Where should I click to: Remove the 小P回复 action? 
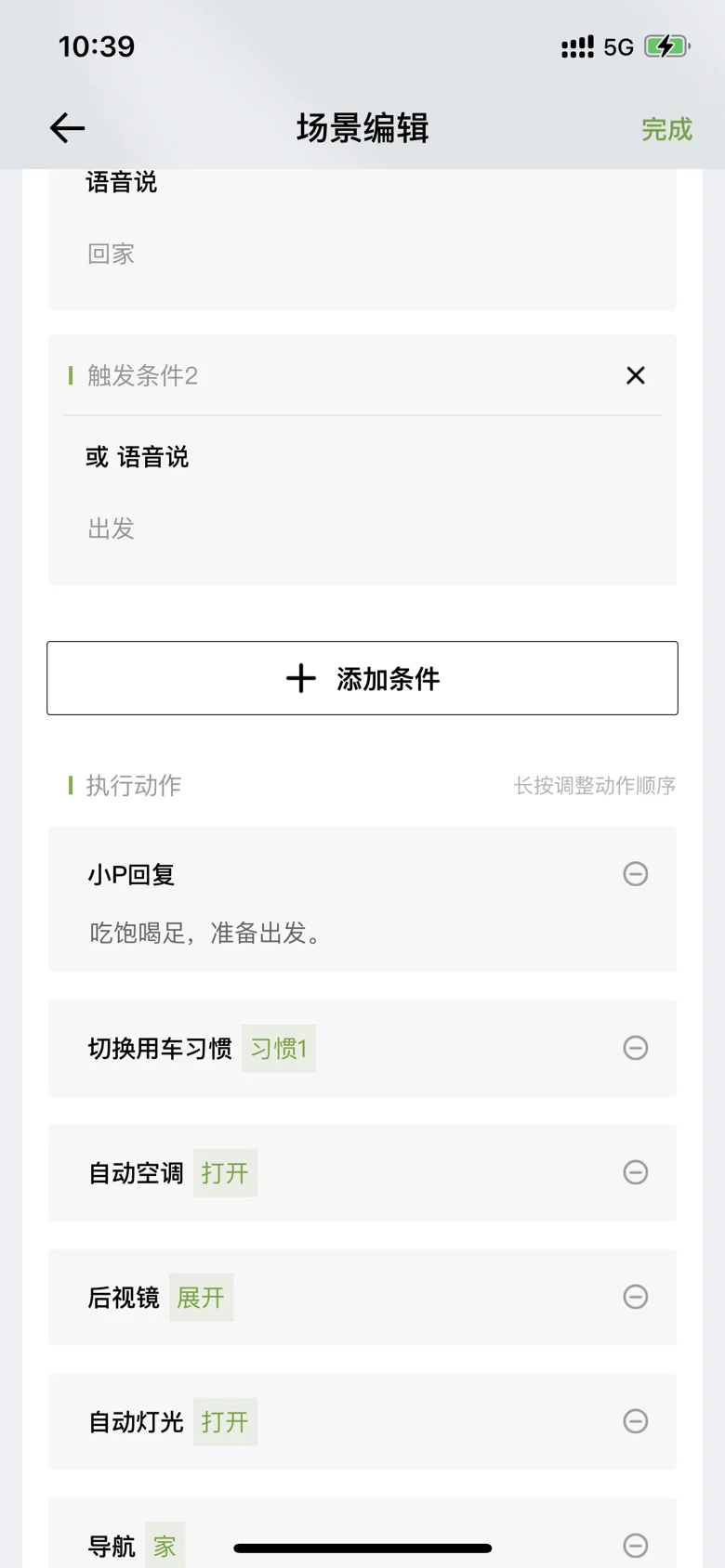click(636, 874)
